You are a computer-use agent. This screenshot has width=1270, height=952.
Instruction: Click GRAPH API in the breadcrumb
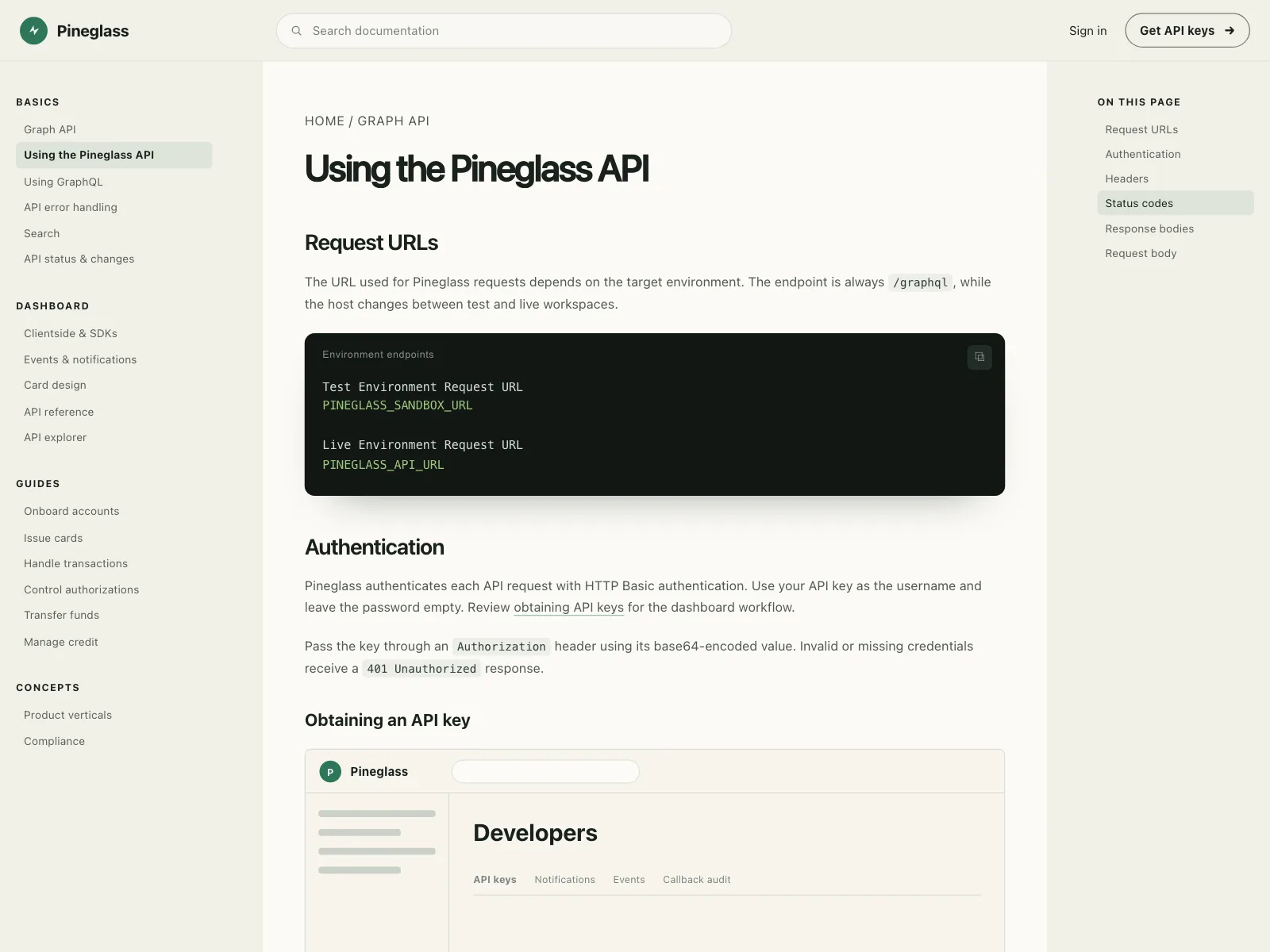pyautogui.click(x=394, y=121)
